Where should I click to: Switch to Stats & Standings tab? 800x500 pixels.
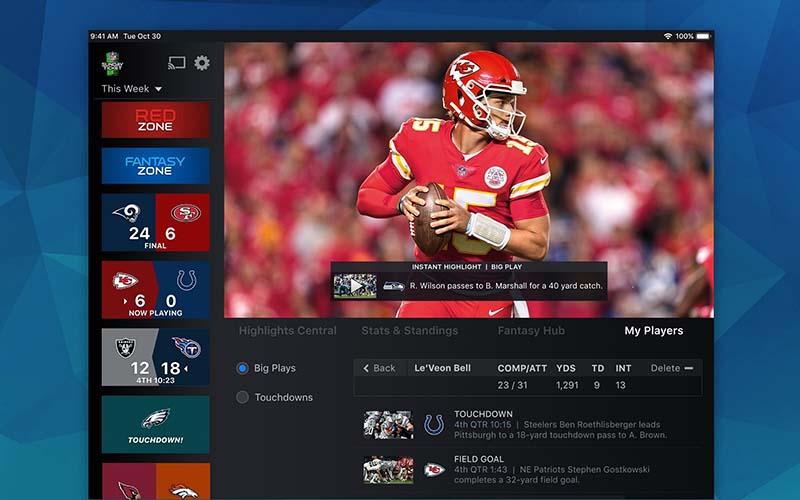pyautogui.click(x=410, y=331)
